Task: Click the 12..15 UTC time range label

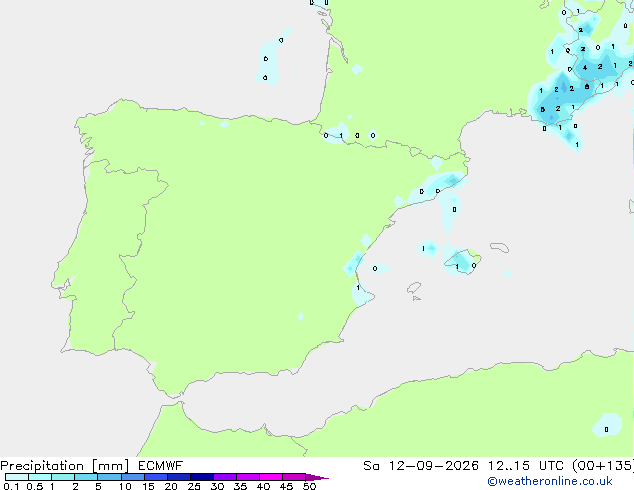Action: click(x=526, y=466)
